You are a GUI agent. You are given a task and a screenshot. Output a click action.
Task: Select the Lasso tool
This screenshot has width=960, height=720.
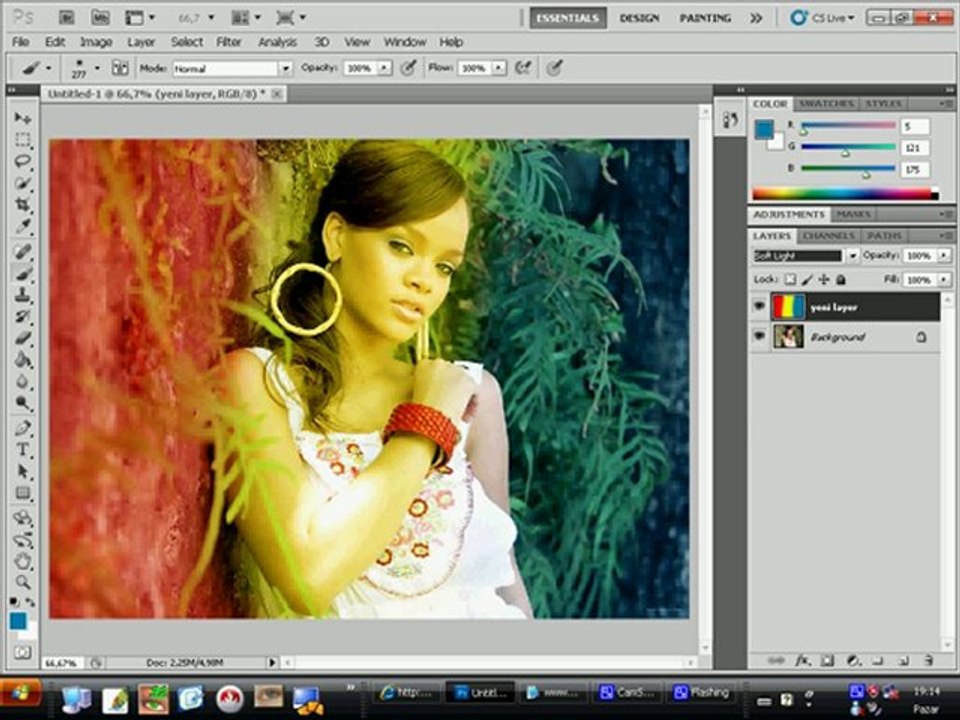click(23, 162)
